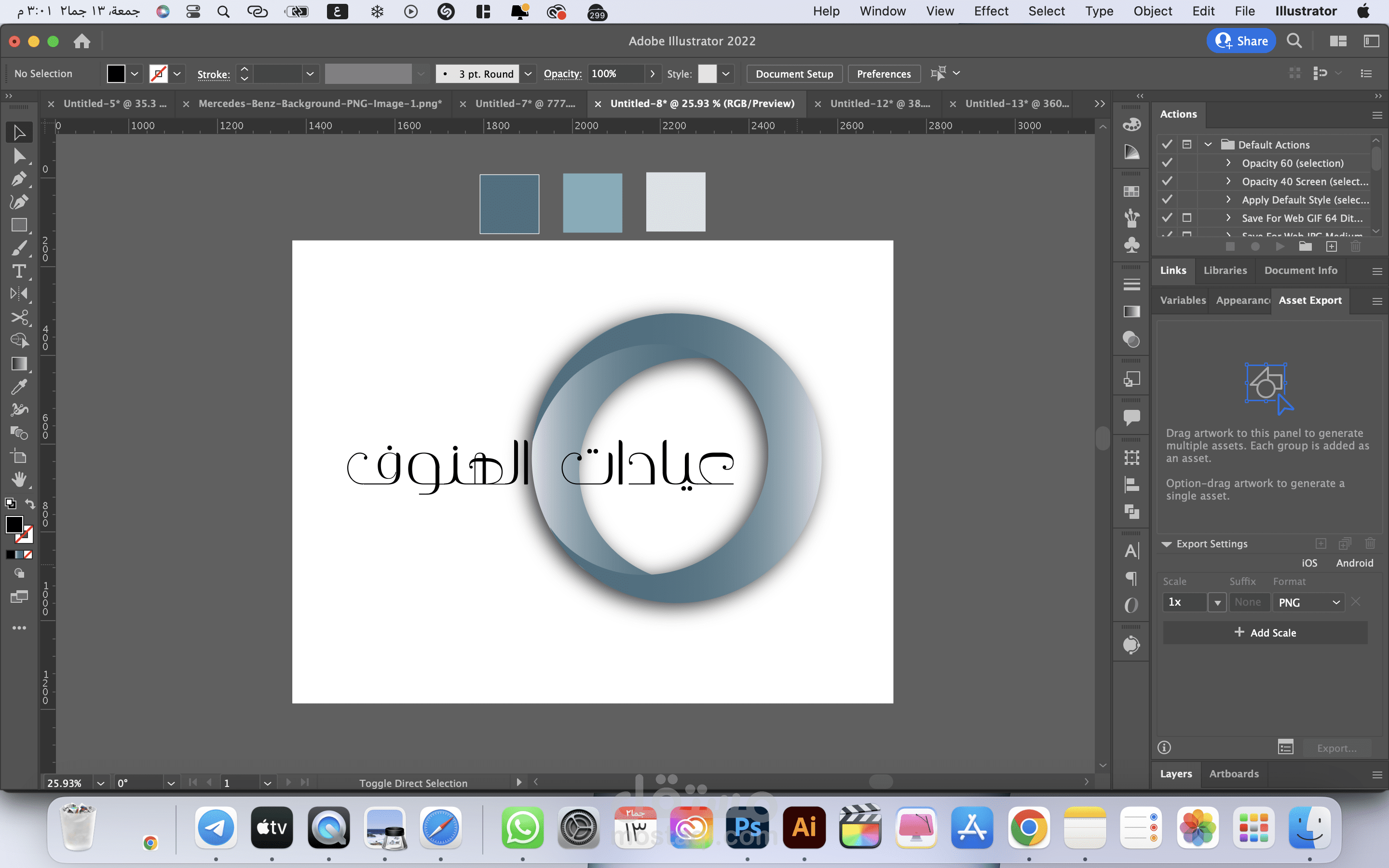Open the 3 pt. Round brush dropdown
The image size is (1389, 868).
point(528,73)
